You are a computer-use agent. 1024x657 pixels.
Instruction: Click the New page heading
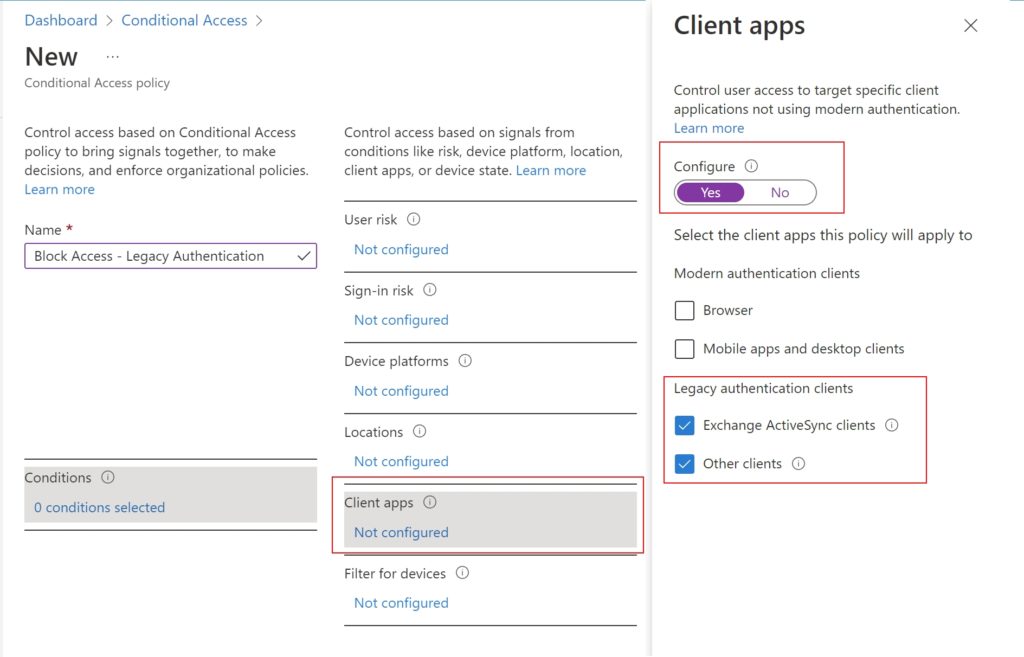[x=51, y=57]
